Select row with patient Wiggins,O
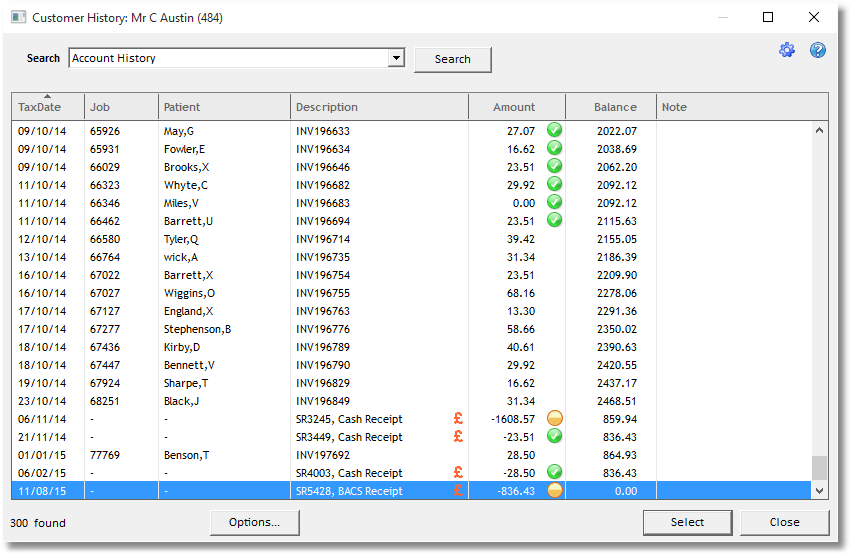This screenshot has width=852, height=556. [x=412, y=292]
